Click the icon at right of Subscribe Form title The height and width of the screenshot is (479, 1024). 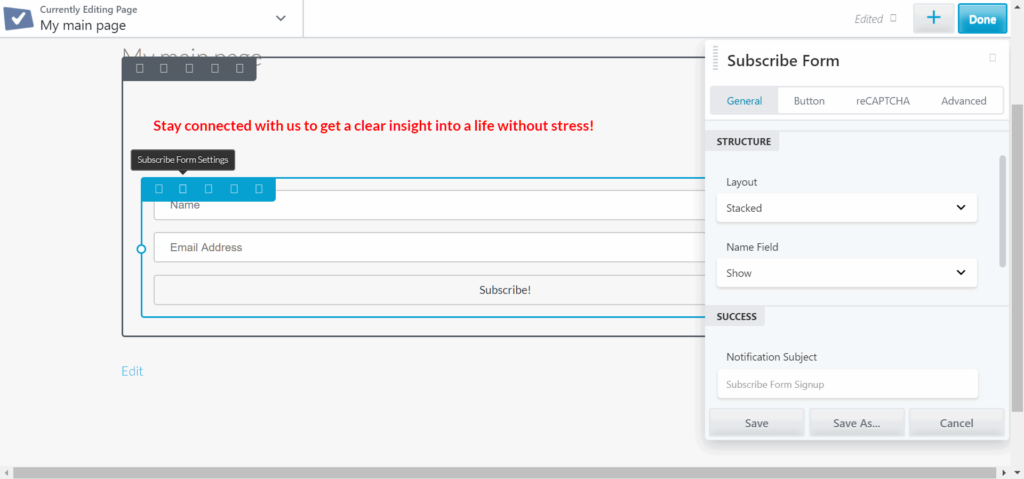pyautogui.click(x=992, y=58)
